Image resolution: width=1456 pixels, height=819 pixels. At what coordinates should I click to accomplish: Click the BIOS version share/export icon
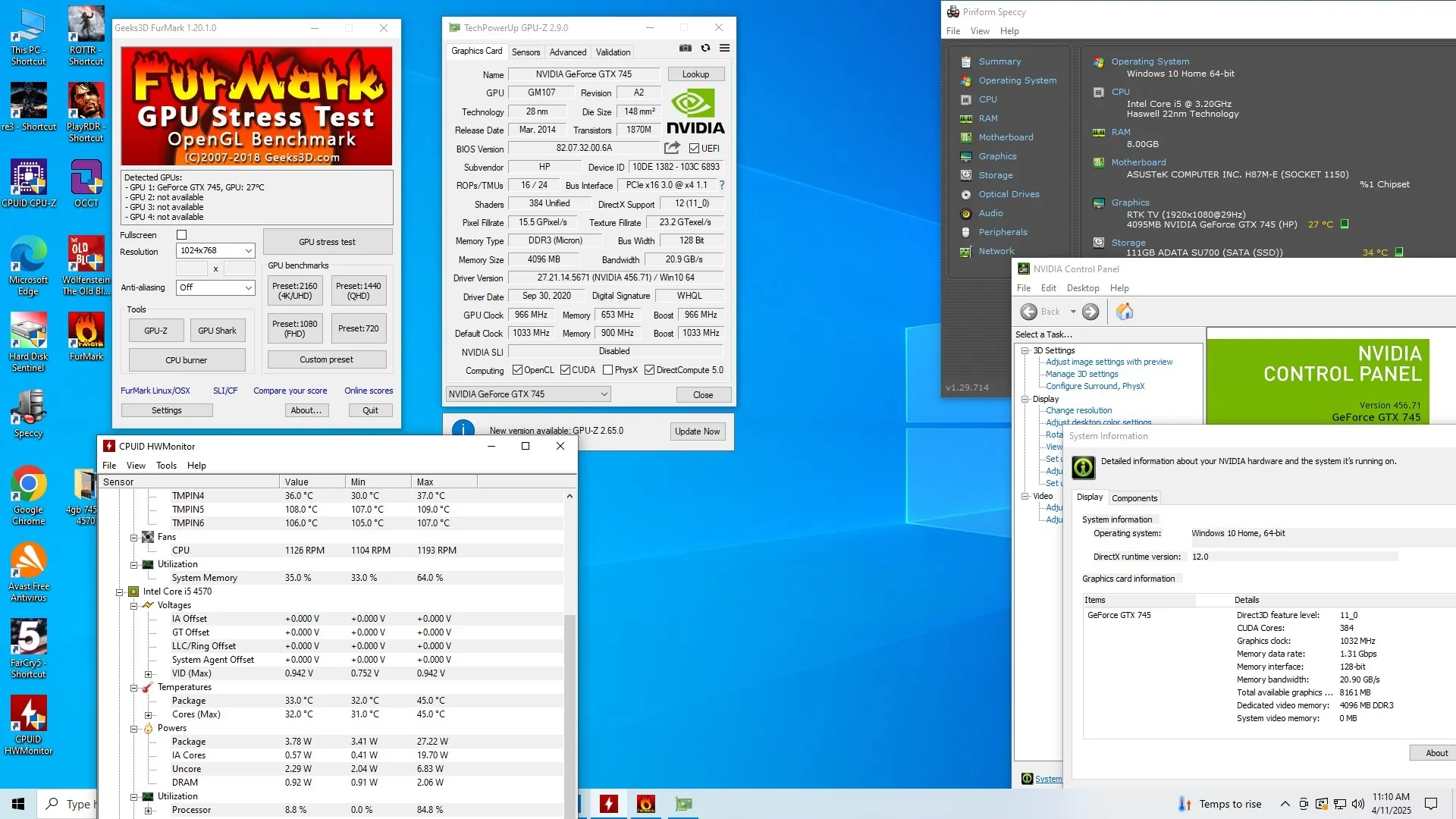[x=672, y=148]
